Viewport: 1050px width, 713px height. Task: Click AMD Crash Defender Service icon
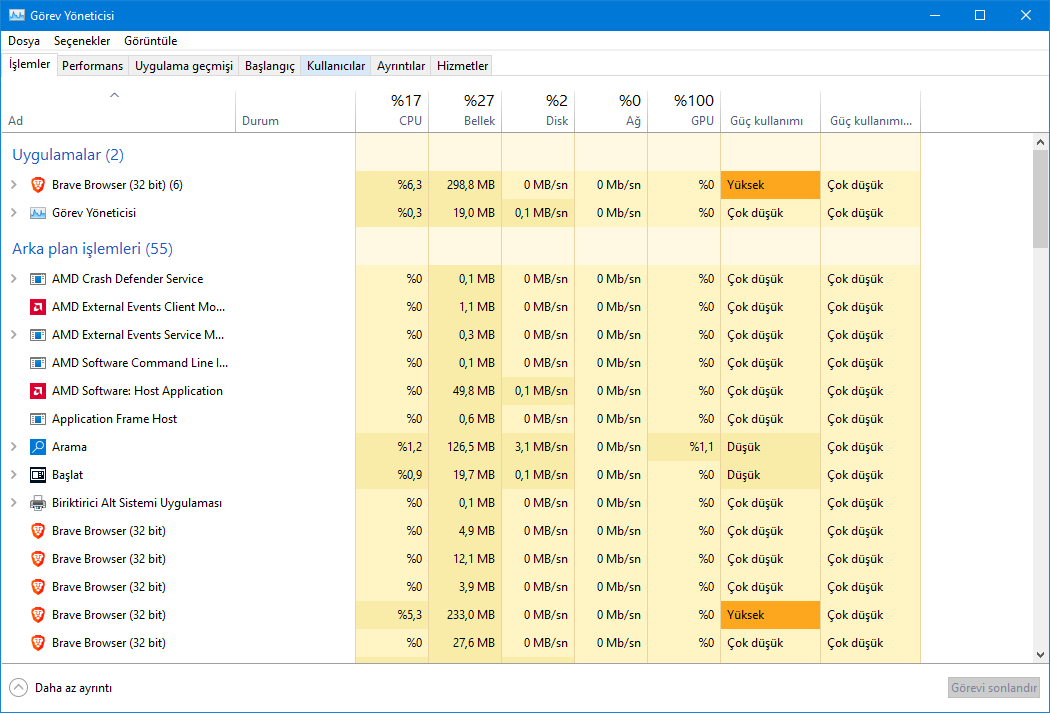[x=38, y=279]
